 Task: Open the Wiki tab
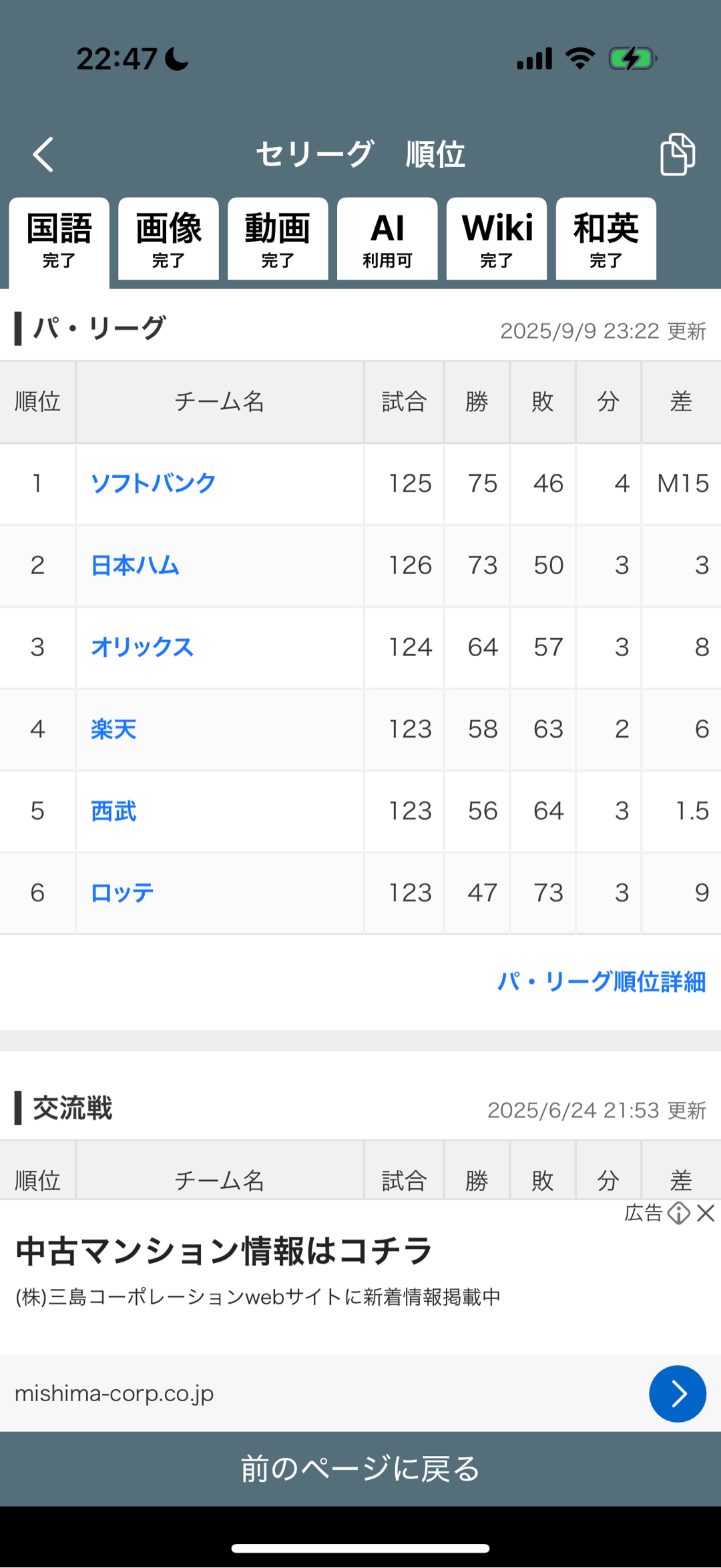point(497,240)
